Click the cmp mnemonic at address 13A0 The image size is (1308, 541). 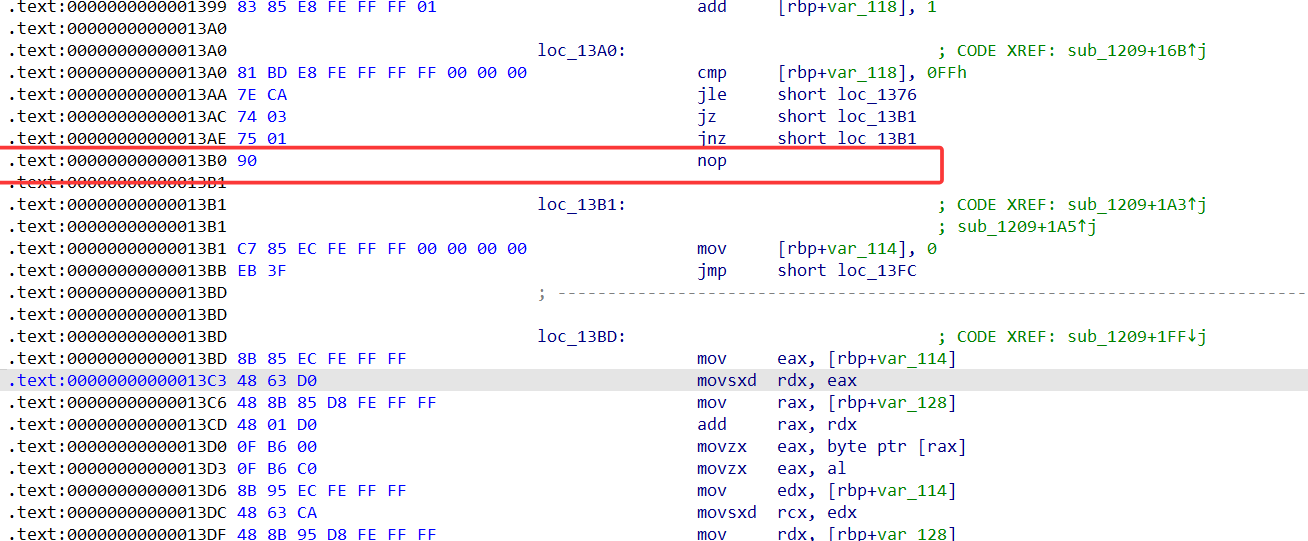coord(712,72)
